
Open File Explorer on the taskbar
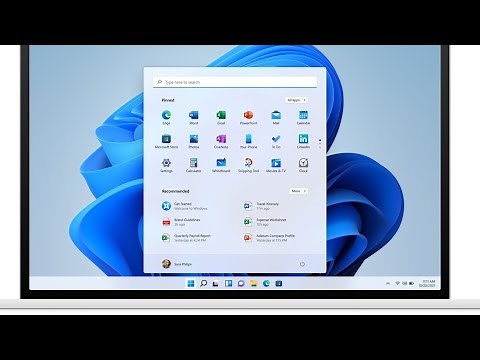coord(254,283)
